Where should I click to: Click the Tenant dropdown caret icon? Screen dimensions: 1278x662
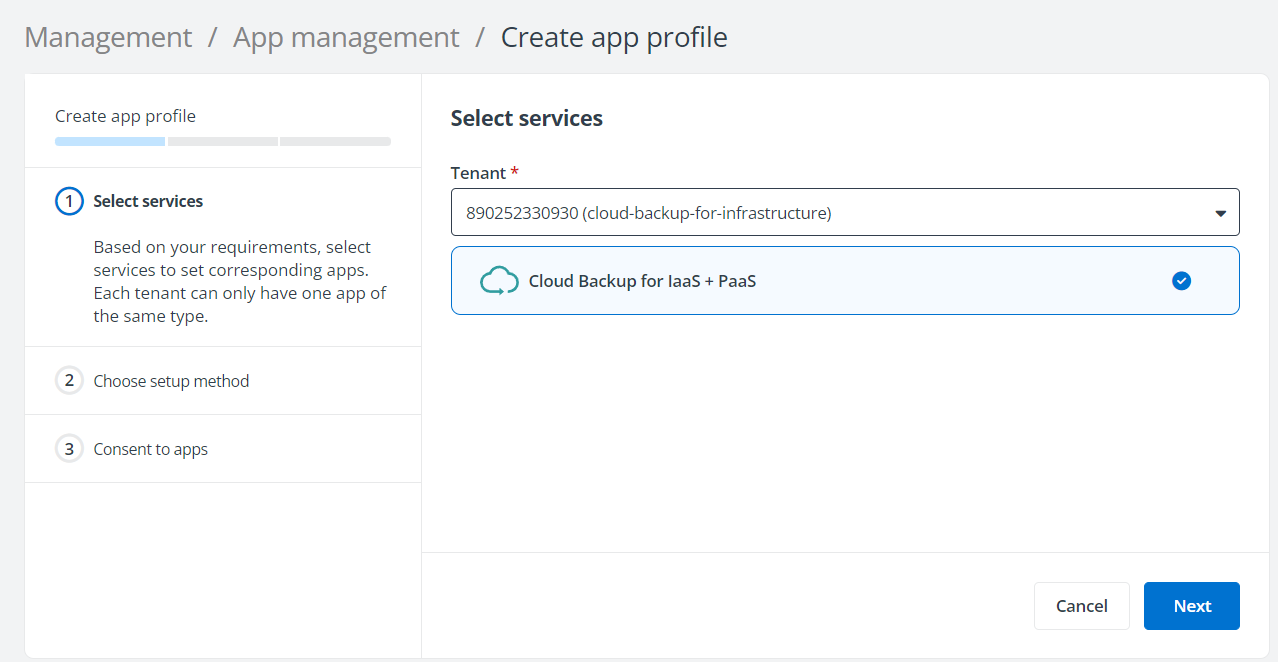(1220, 212)
